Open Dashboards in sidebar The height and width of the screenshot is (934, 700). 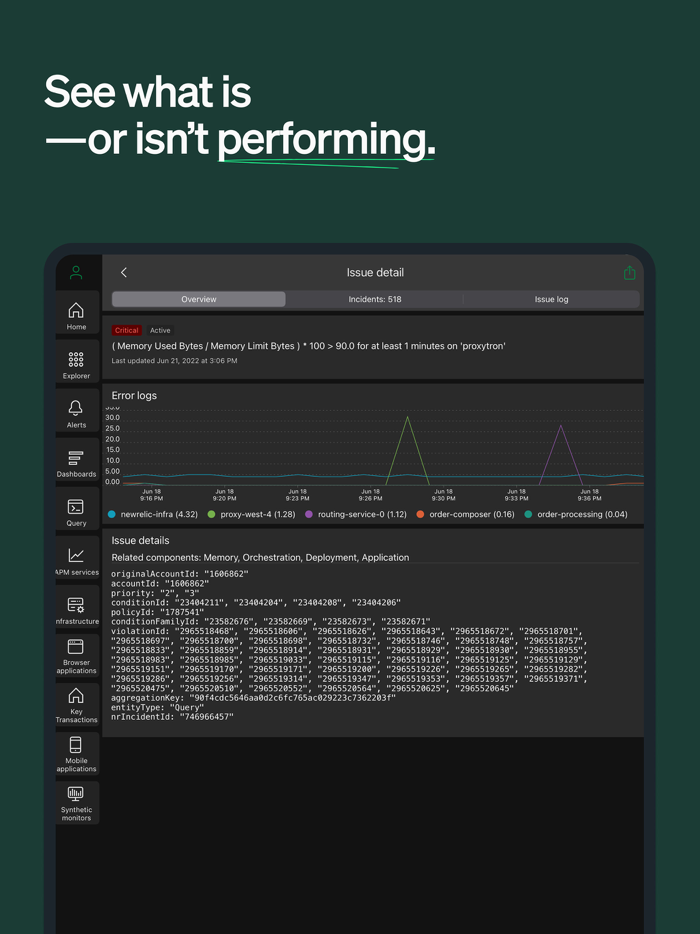tap(76, 459)
